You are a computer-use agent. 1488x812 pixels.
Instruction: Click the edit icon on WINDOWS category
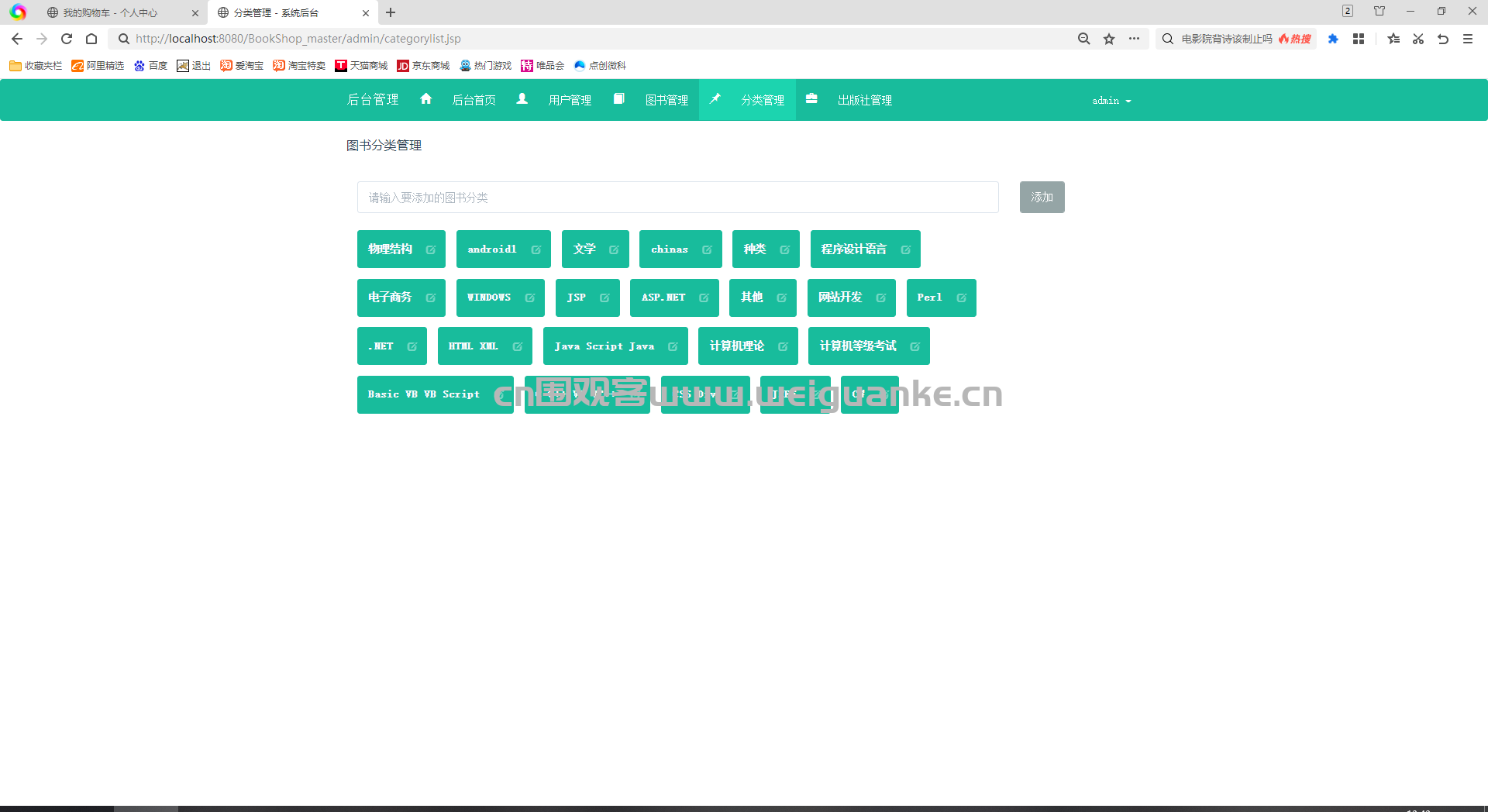(530, 298)
